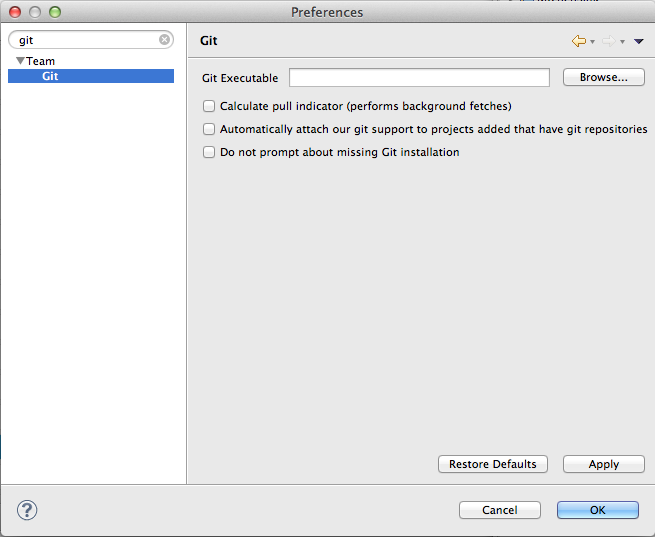
Task: Check Do not prompt about missing Git
Action: point(209,152)
